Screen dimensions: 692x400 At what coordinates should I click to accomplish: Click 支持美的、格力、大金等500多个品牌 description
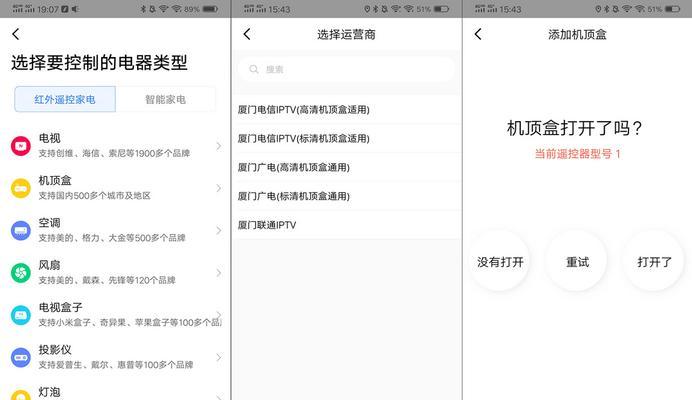coord(112,238)
